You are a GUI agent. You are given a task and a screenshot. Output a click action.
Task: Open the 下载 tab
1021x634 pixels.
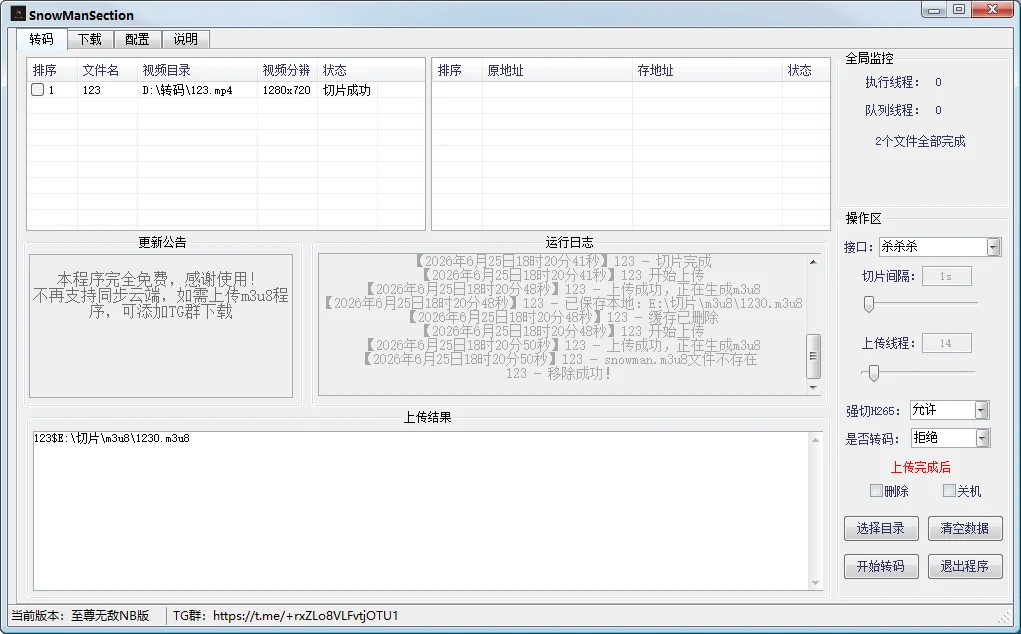click(90, 39)
